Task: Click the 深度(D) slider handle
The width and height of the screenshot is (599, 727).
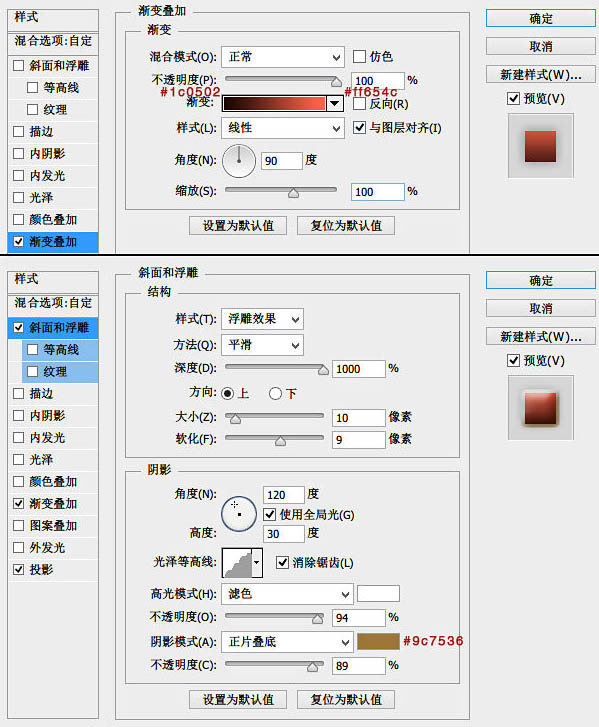Action: click(x=324, y=370)
